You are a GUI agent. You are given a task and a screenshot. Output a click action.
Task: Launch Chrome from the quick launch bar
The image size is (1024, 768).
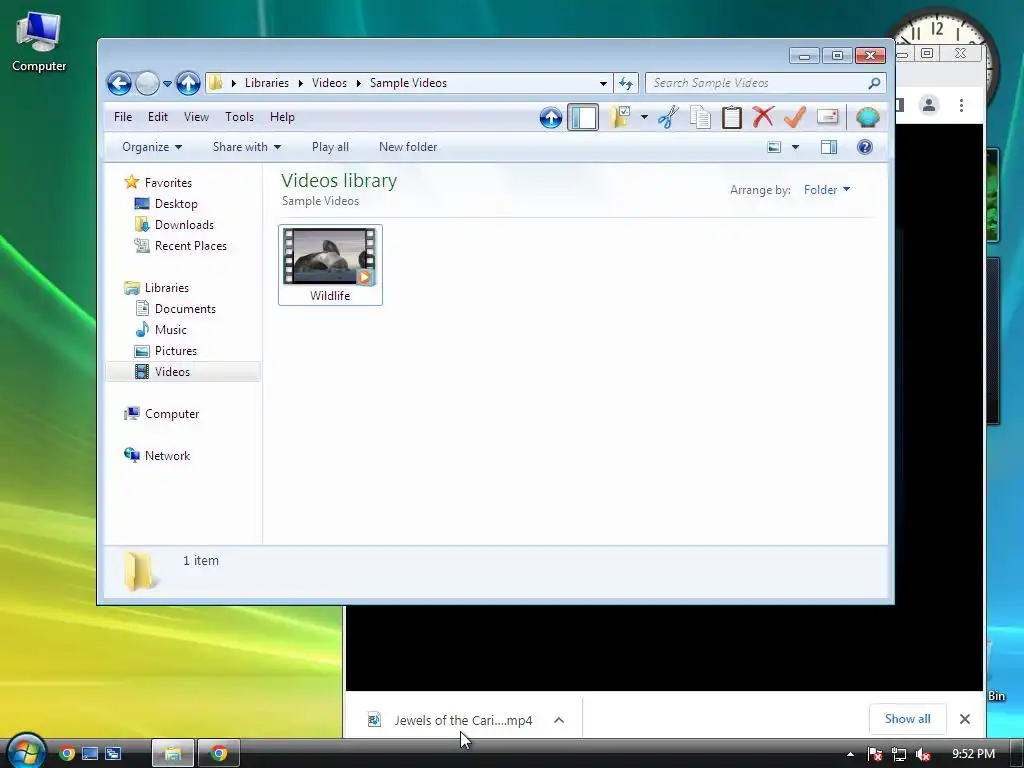pos(67,753)
